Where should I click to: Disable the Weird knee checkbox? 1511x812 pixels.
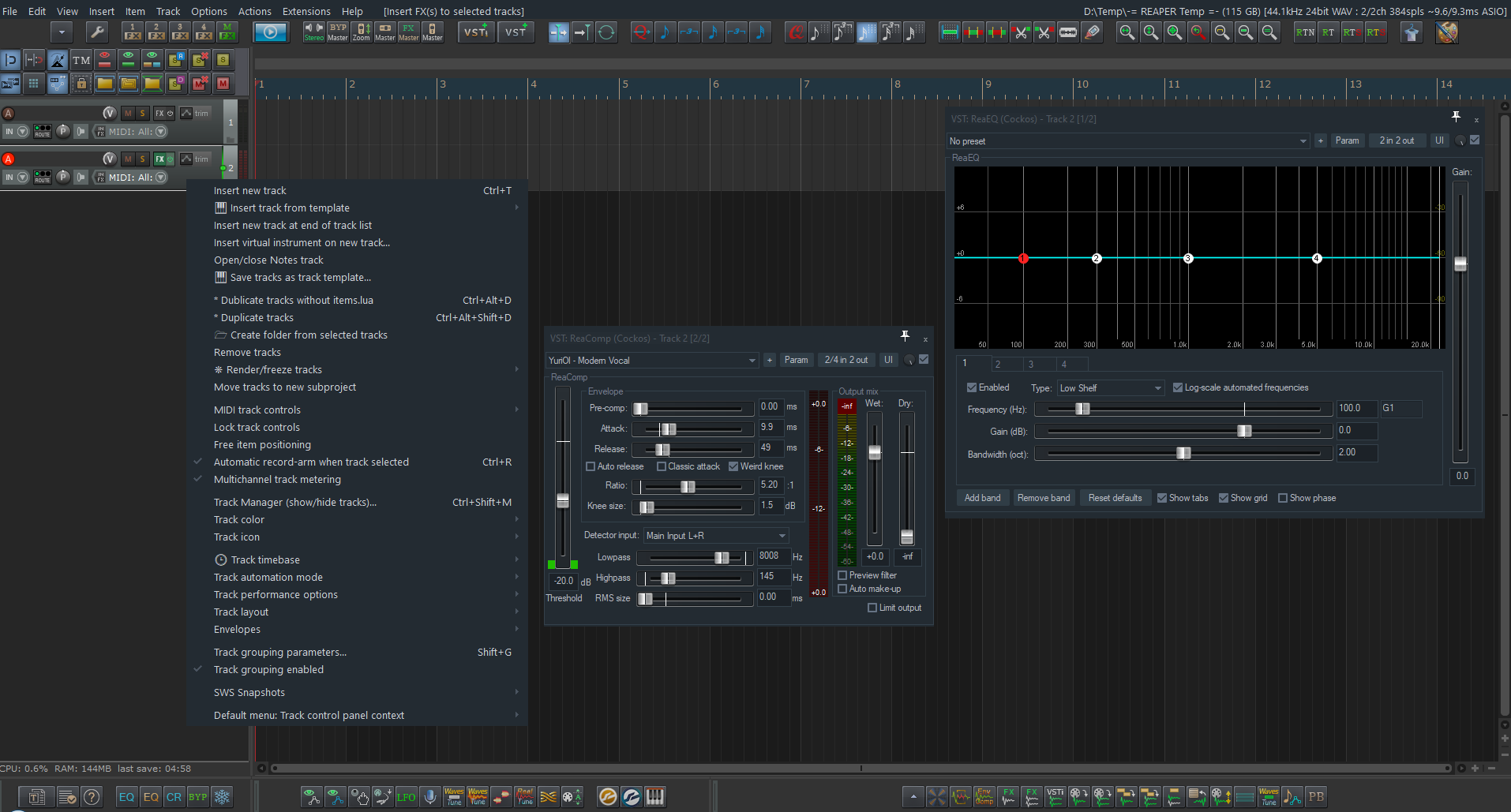[x=733, y=466]
